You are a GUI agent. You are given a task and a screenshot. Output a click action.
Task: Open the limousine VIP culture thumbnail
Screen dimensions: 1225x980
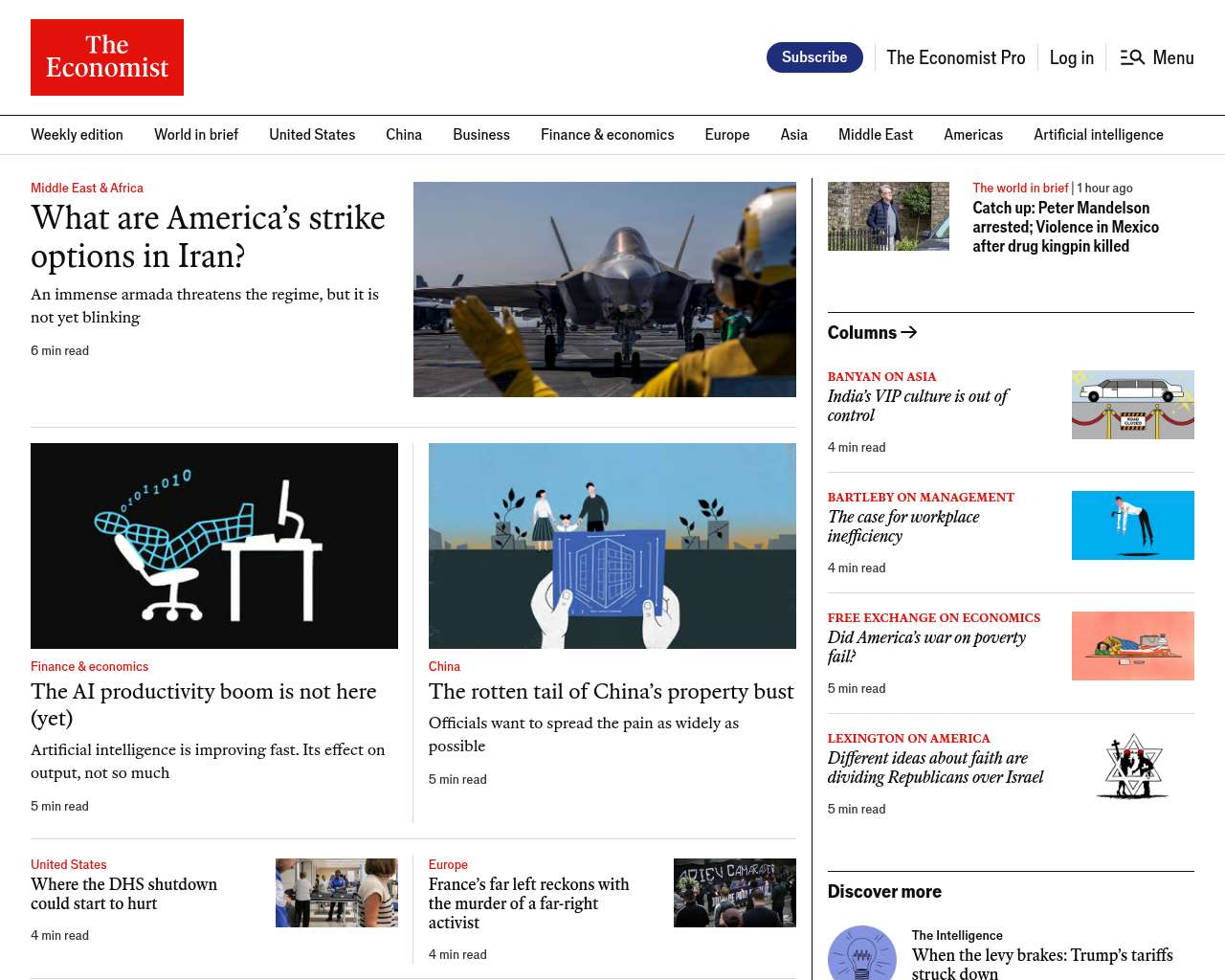(1132, 405)
